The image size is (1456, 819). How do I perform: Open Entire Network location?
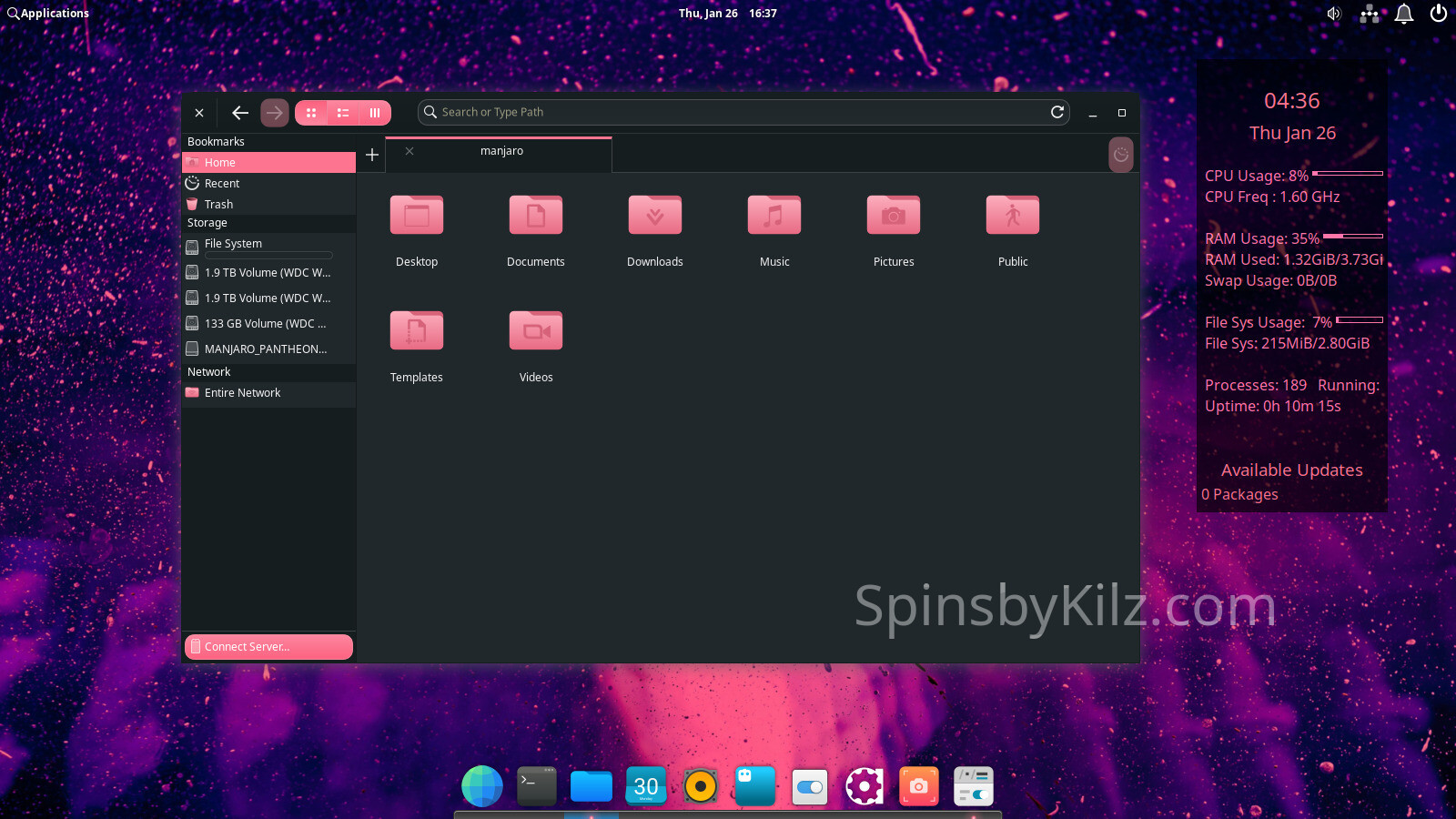[x=242, y=393]
